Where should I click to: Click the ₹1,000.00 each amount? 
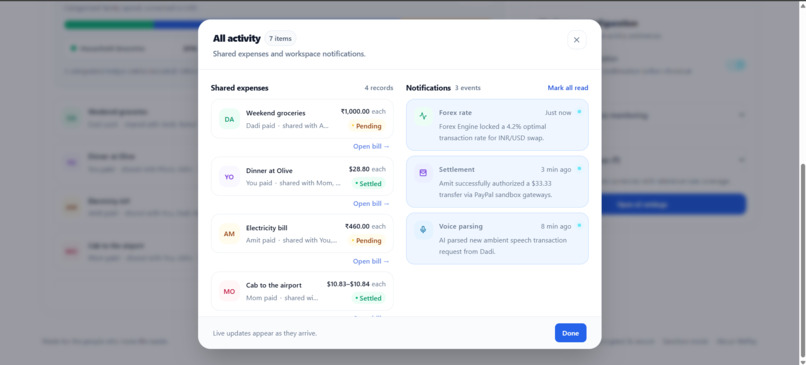363,112
